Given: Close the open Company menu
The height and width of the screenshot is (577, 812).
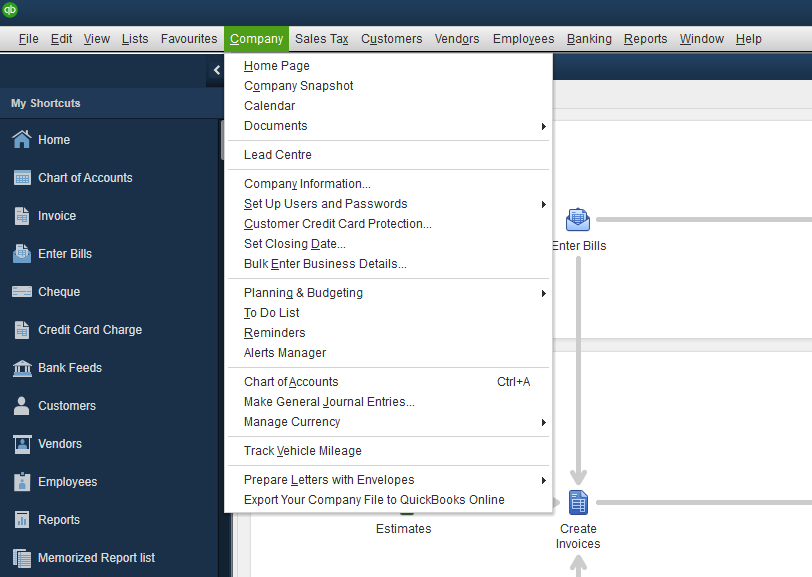Looking at the screenshot, I should (x=256, y=39).
